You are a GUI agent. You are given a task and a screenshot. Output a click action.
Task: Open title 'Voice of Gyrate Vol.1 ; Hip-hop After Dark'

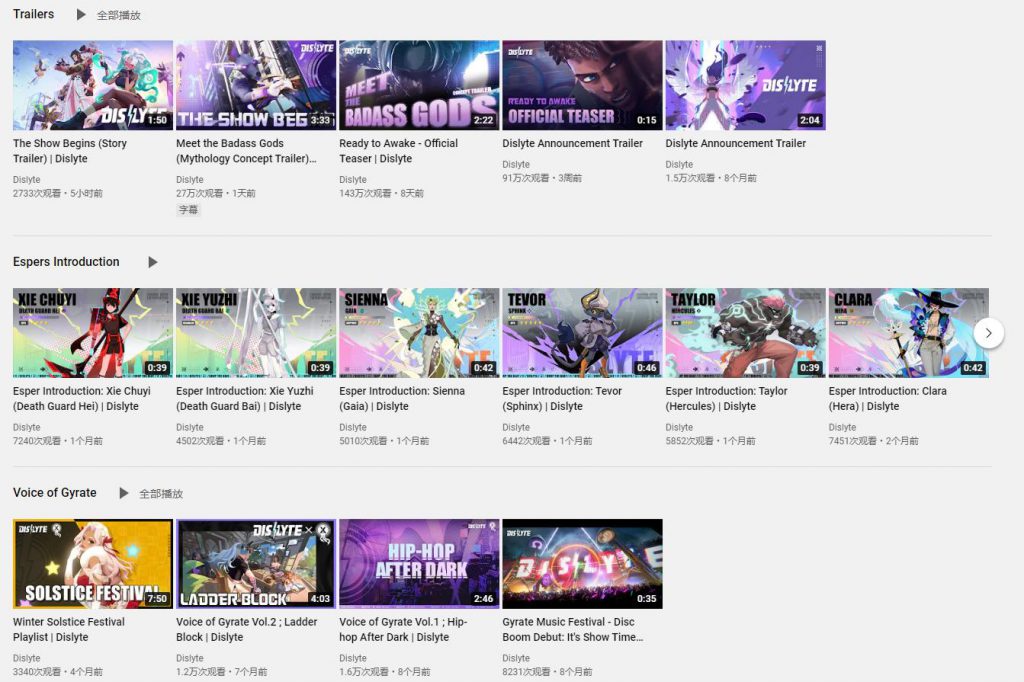404,629
